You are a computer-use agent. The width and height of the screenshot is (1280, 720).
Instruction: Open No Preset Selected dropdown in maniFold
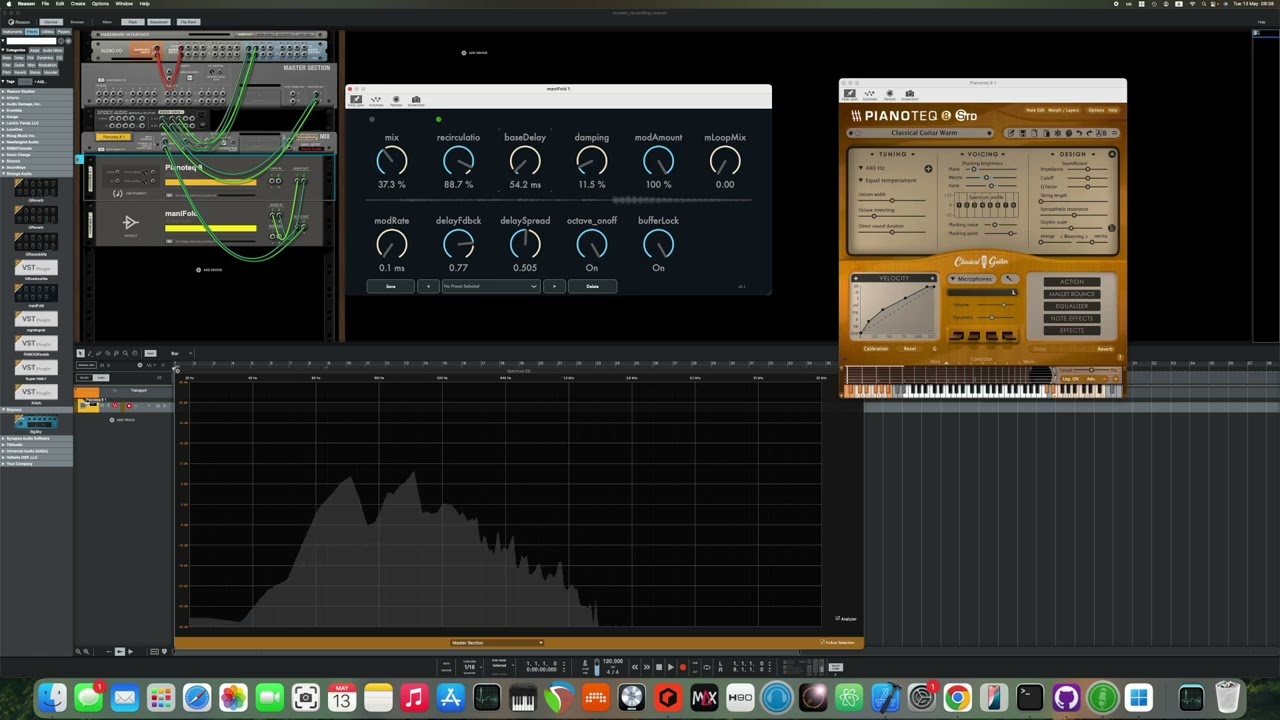coord(490,286)
